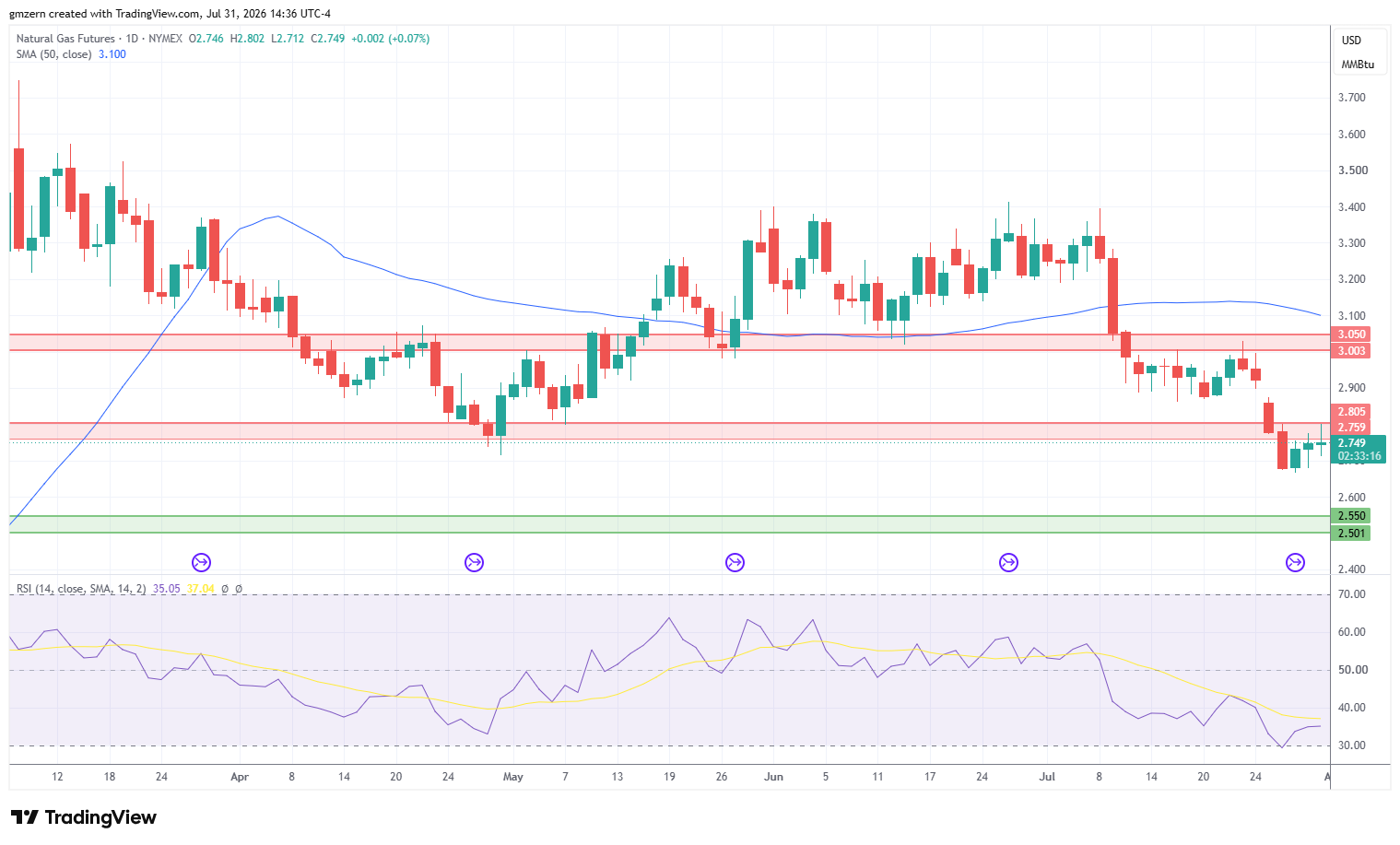This screenshot has width=1400, height=845.
Task: Click the 2.759 red price label
Action: [x=1351, y=428]
